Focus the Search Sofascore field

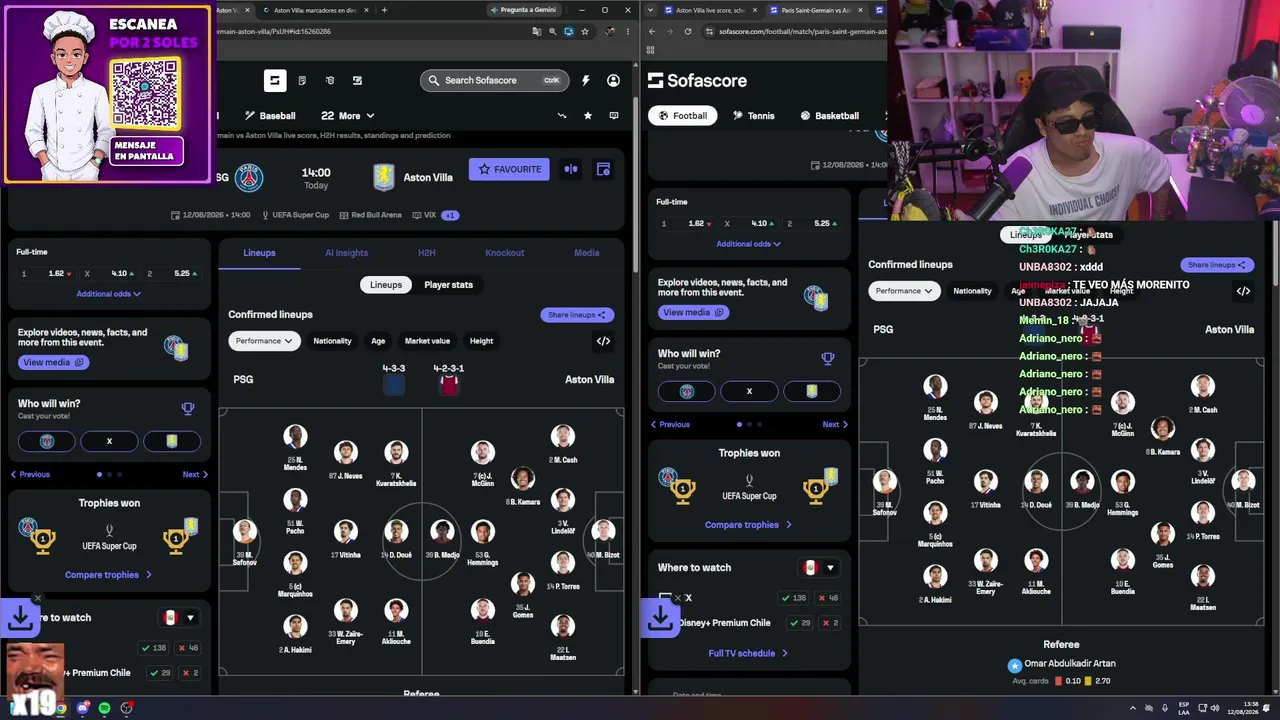[x=495, y=80]
